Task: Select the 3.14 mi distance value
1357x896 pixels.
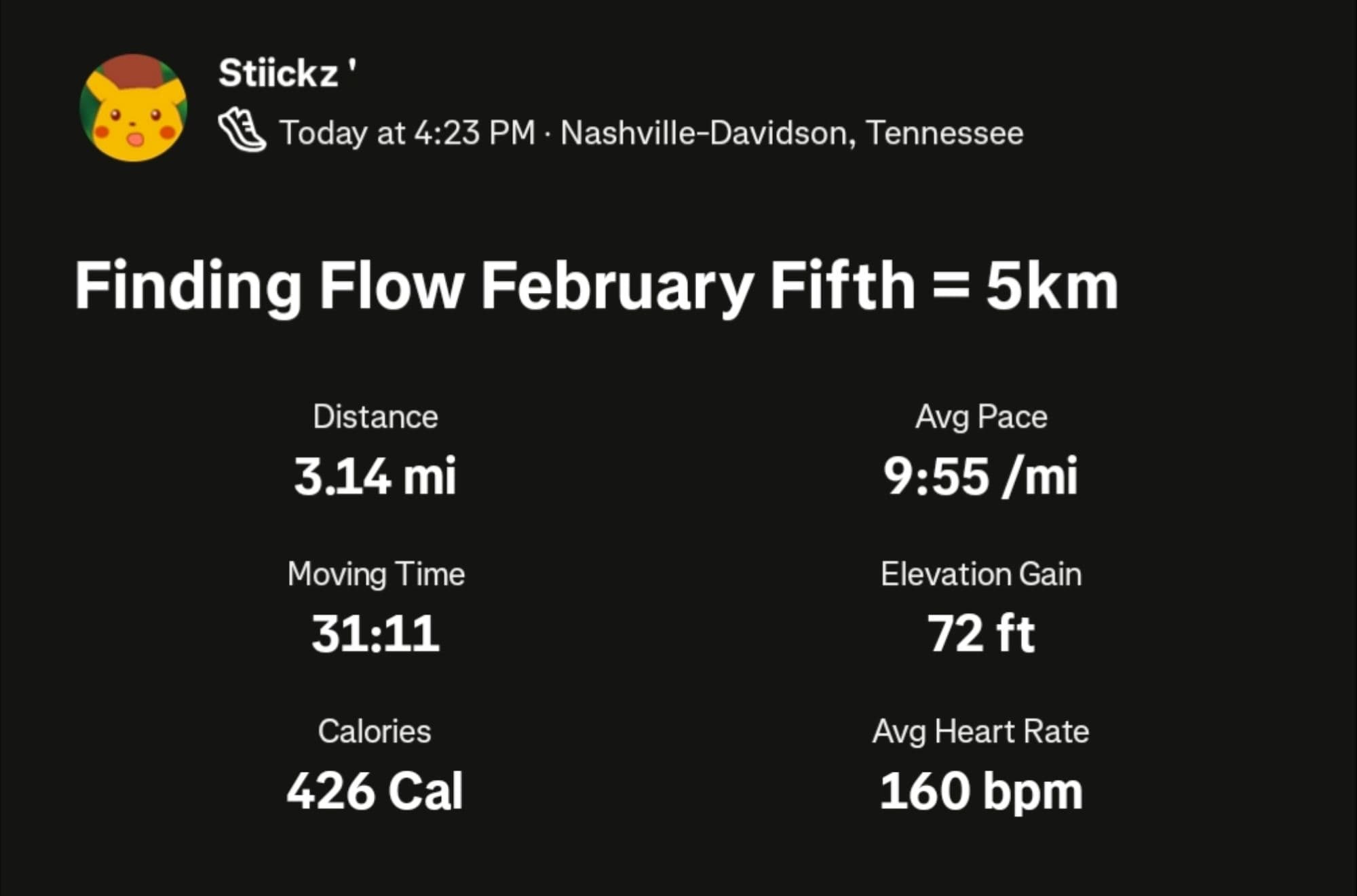Action: click(375, 476)
